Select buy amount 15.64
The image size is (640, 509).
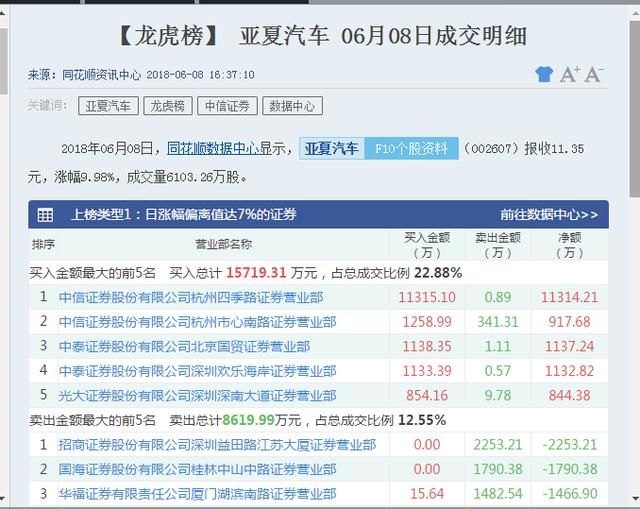click(427, 494)
